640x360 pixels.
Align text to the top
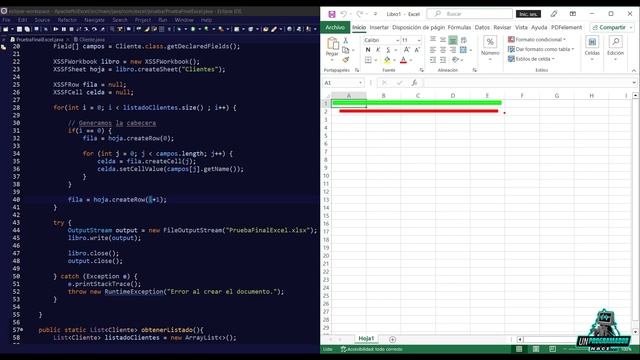[433, 40]
